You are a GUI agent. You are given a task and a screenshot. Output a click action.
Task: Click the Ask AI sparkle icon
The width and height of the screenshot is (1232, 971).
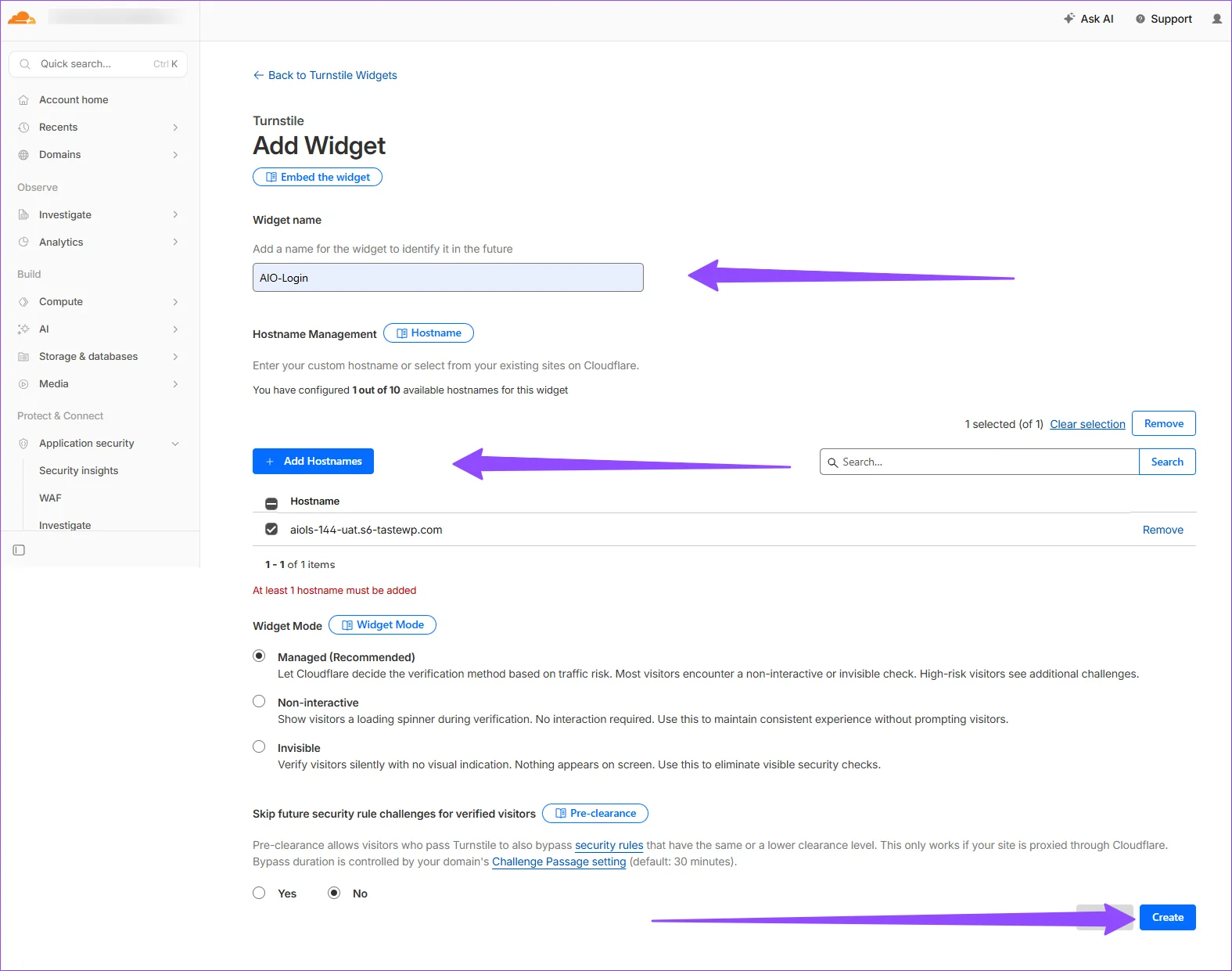coord(1069,18)
